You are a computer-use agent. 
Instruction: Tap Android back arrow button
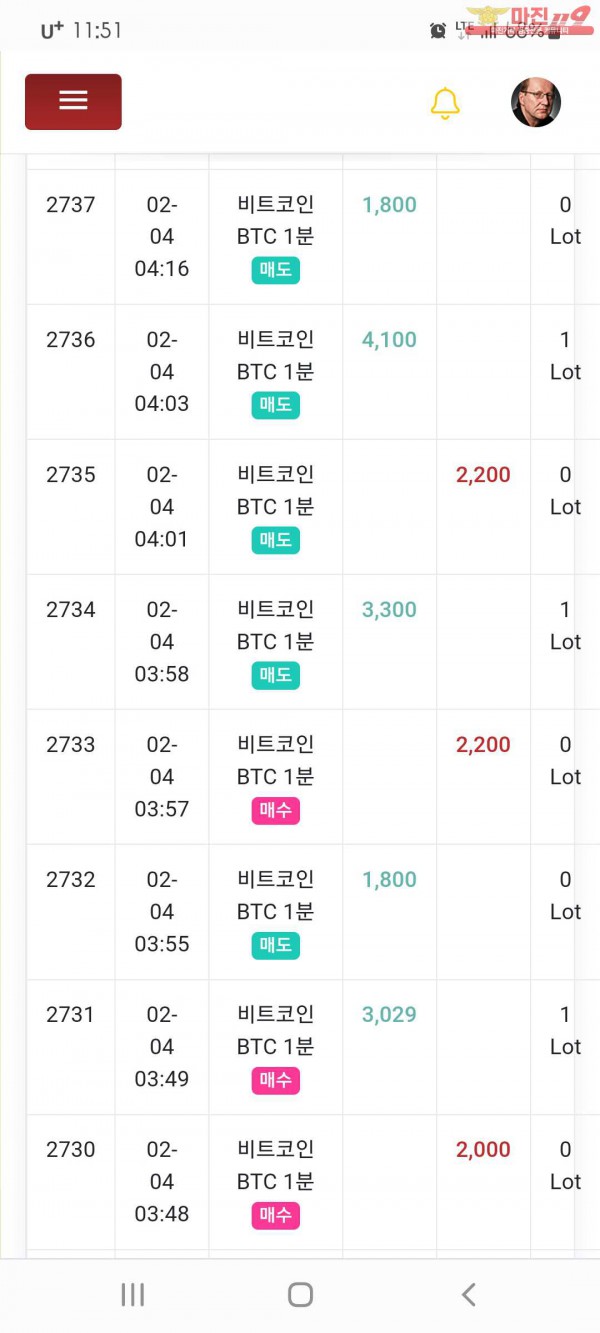(x=468, y=1295)
